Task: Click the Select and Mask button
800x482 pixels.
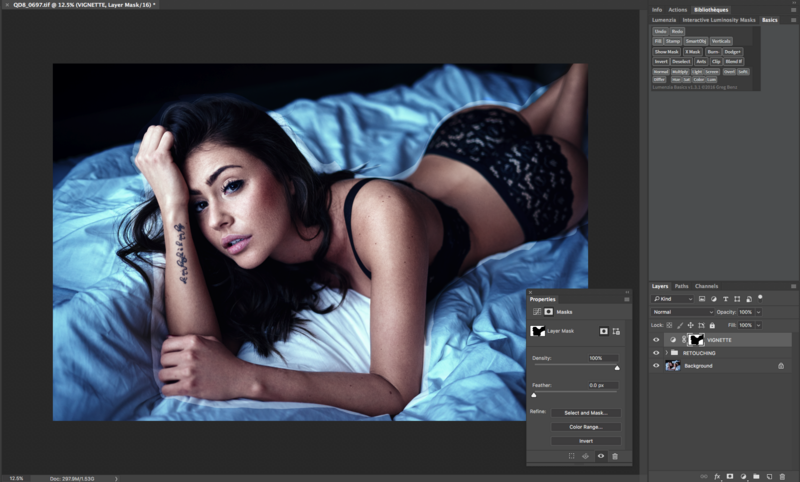Action: click(585, 412)
